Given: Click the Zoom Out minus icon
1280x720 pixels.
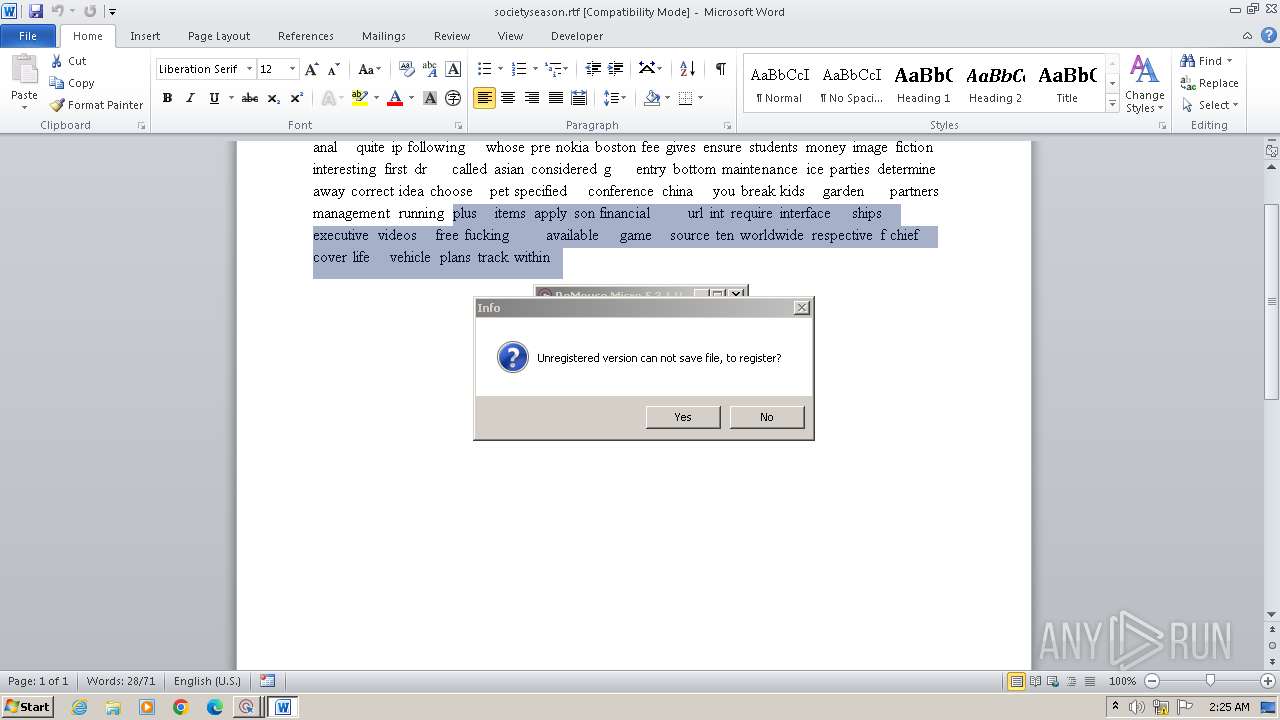Looking at the screenshot, I should tap(1152, 681).
